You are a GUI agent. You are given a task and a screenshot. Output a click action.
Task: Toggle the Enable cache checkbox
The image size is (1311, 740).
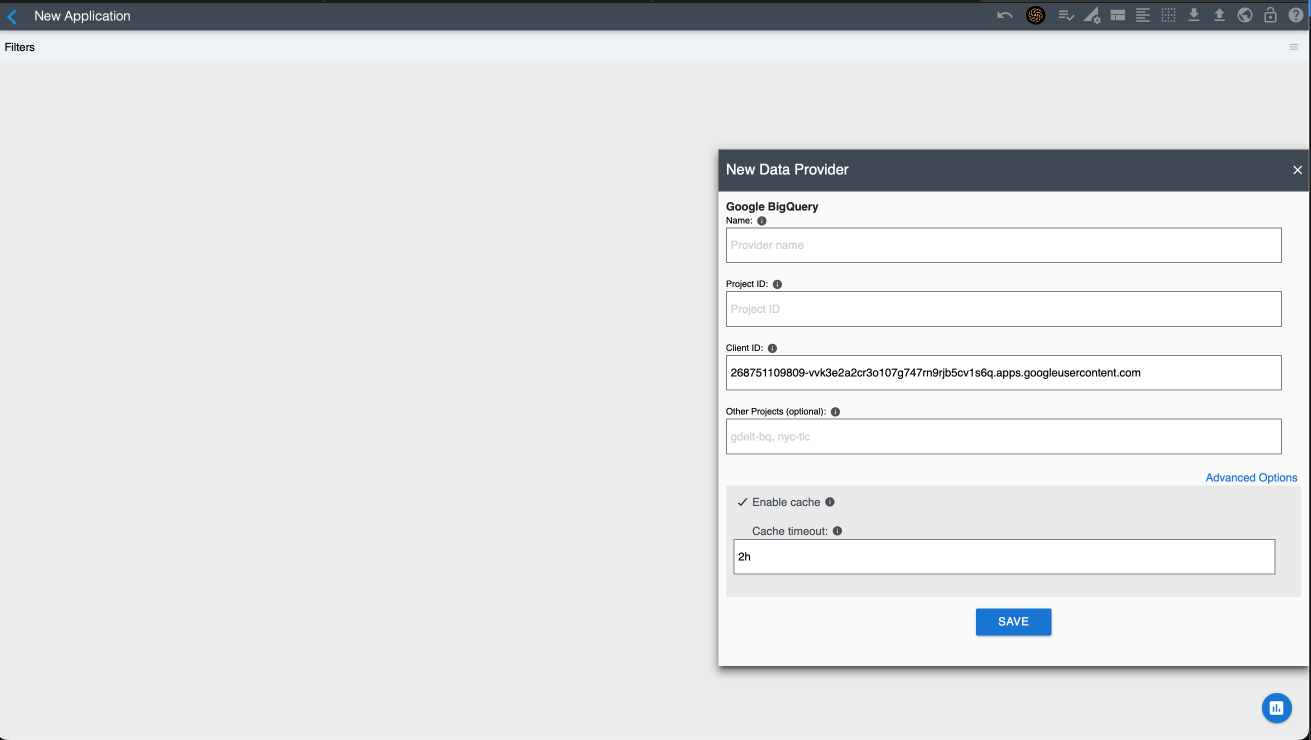point(742,502)
